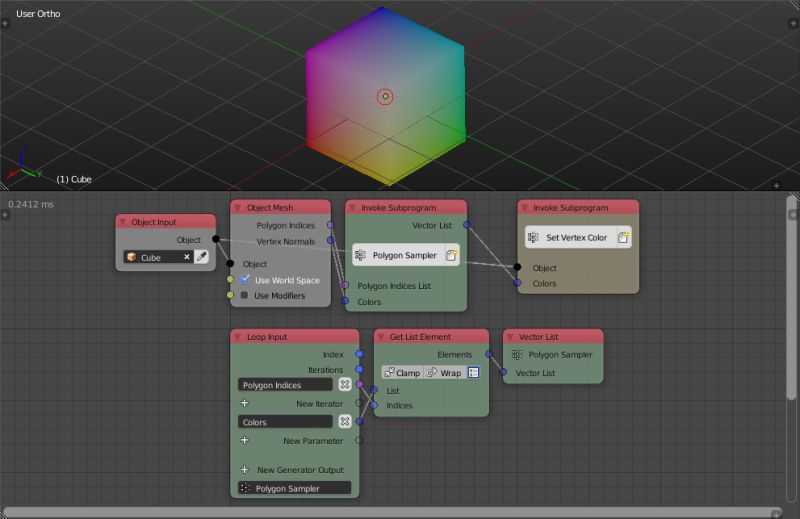Collapse the Loop Input node
800x519 pixels.
[x=238, y=337]
